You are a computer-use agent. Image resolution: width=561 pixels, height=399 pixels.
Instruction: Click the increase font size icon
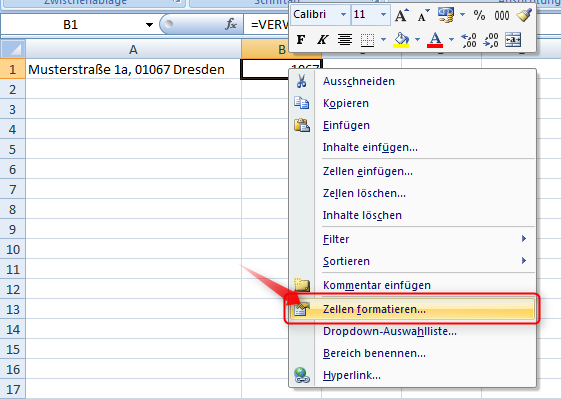(401, 15)
